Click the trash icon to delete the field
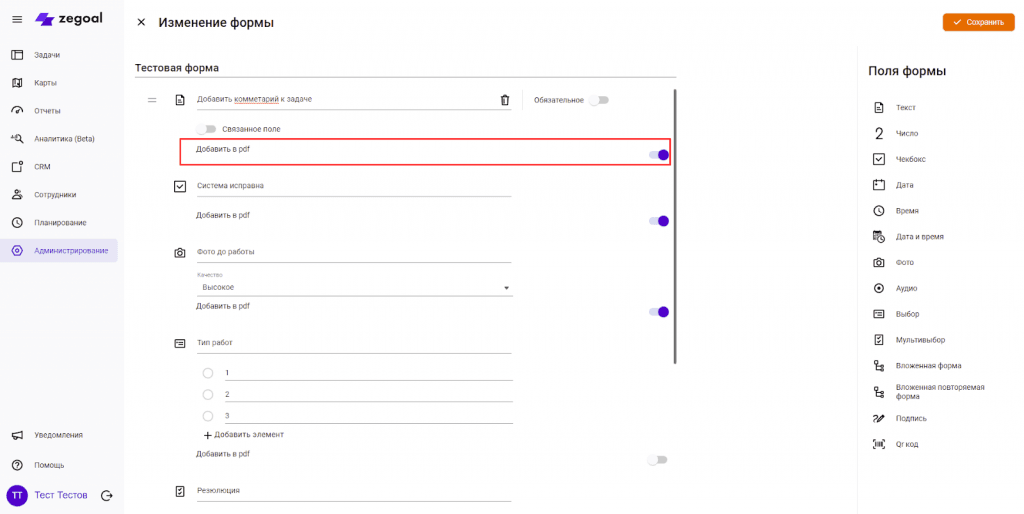 504,100
